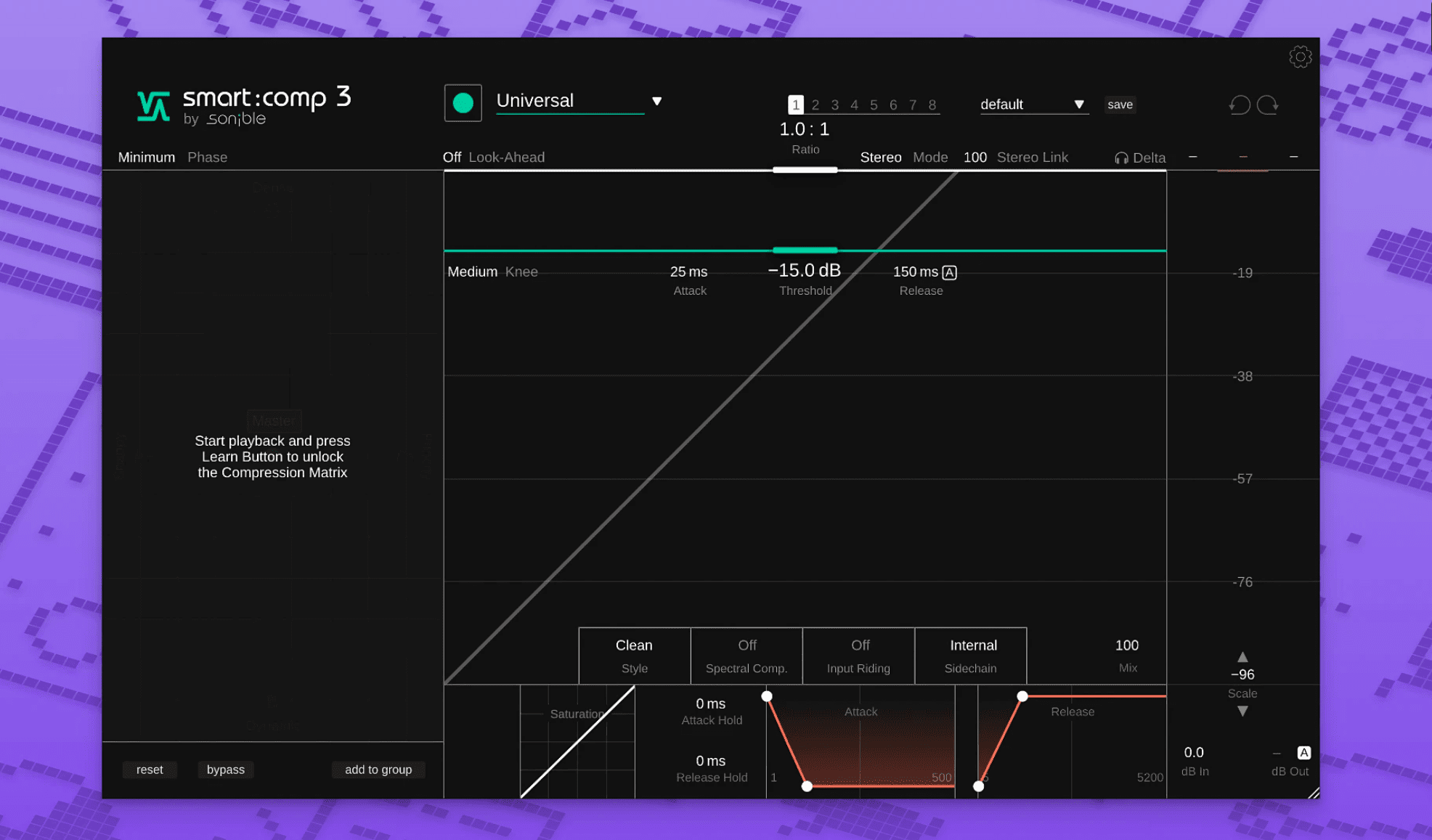Click the green Learn button
This screenshot has width=1432, height=840.
(463, 103)
